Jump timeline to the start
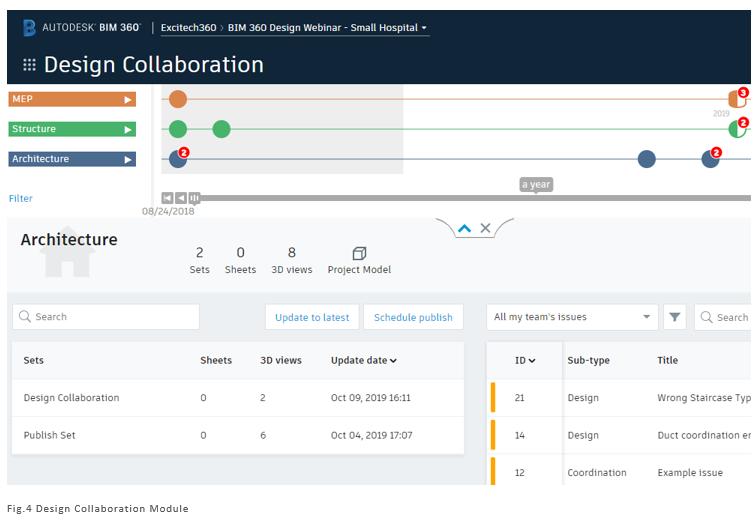 click(x=167, y=198)
